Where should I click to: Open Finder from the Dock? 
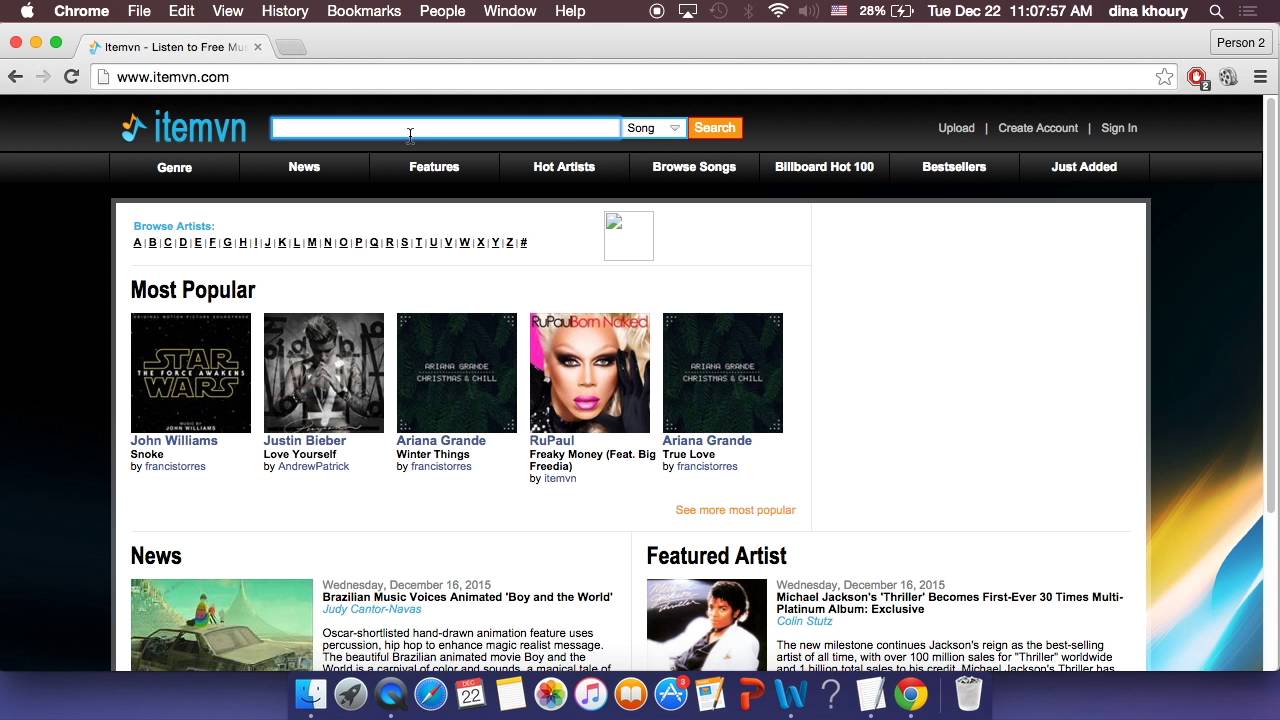tap(311, 693)
